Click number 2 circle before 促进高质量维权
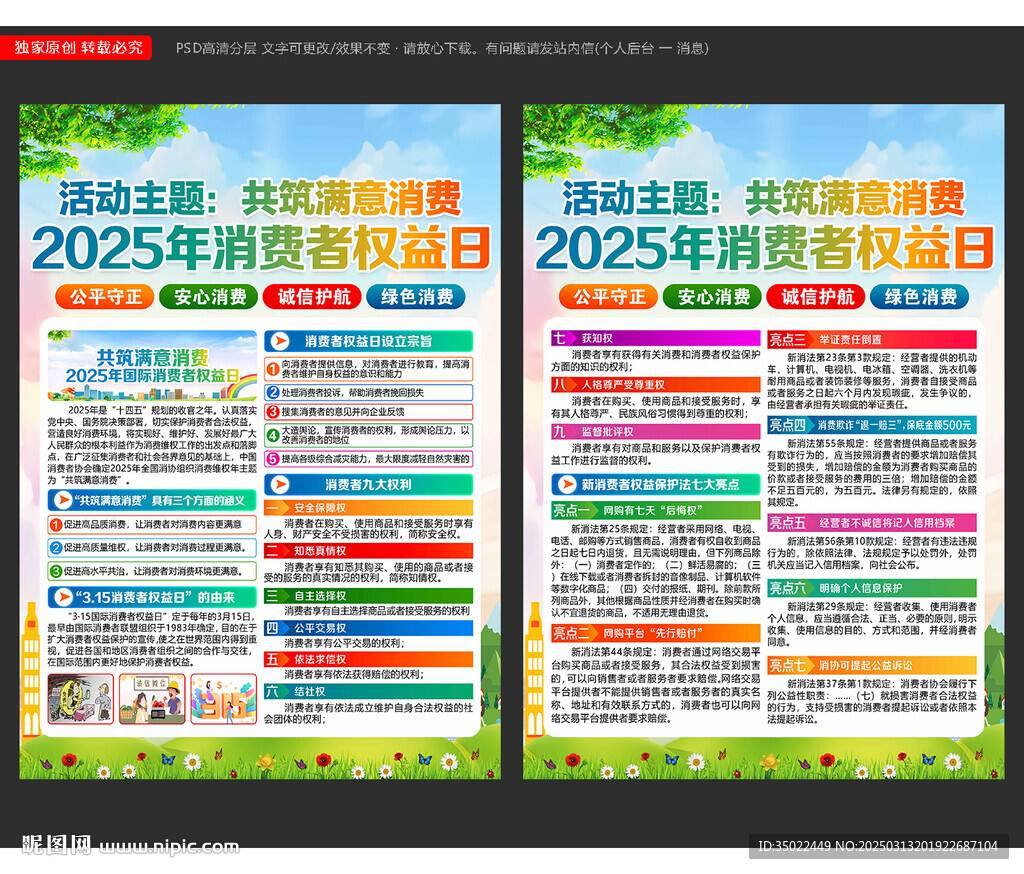 (x=56, y=548)
